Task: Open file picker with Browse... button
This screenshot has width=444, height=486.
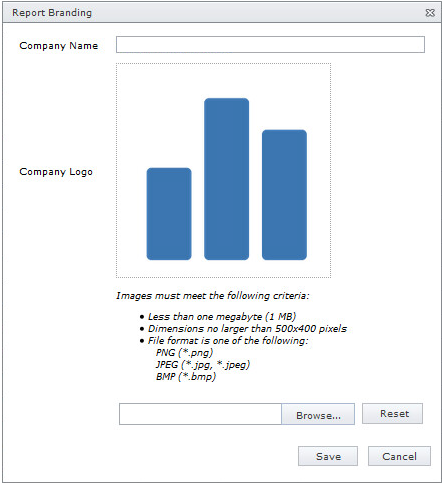Action: pos(318,414)
